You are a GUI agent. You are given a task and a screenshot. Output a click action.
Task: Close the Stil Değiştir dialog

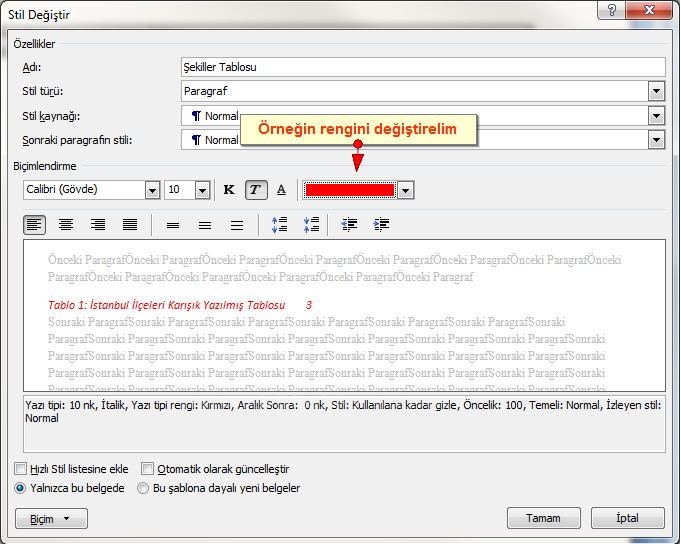pyautogui.click(x=649, y=10)
